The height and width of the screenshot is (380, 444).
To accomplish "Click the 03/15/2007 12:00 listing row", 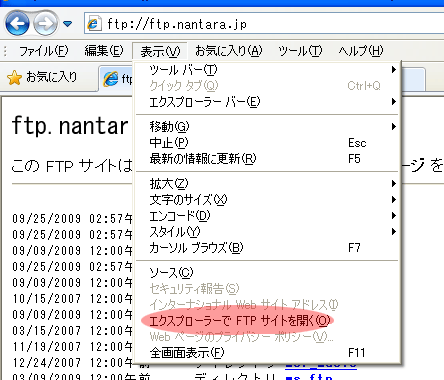I will [x=73, y=330].
